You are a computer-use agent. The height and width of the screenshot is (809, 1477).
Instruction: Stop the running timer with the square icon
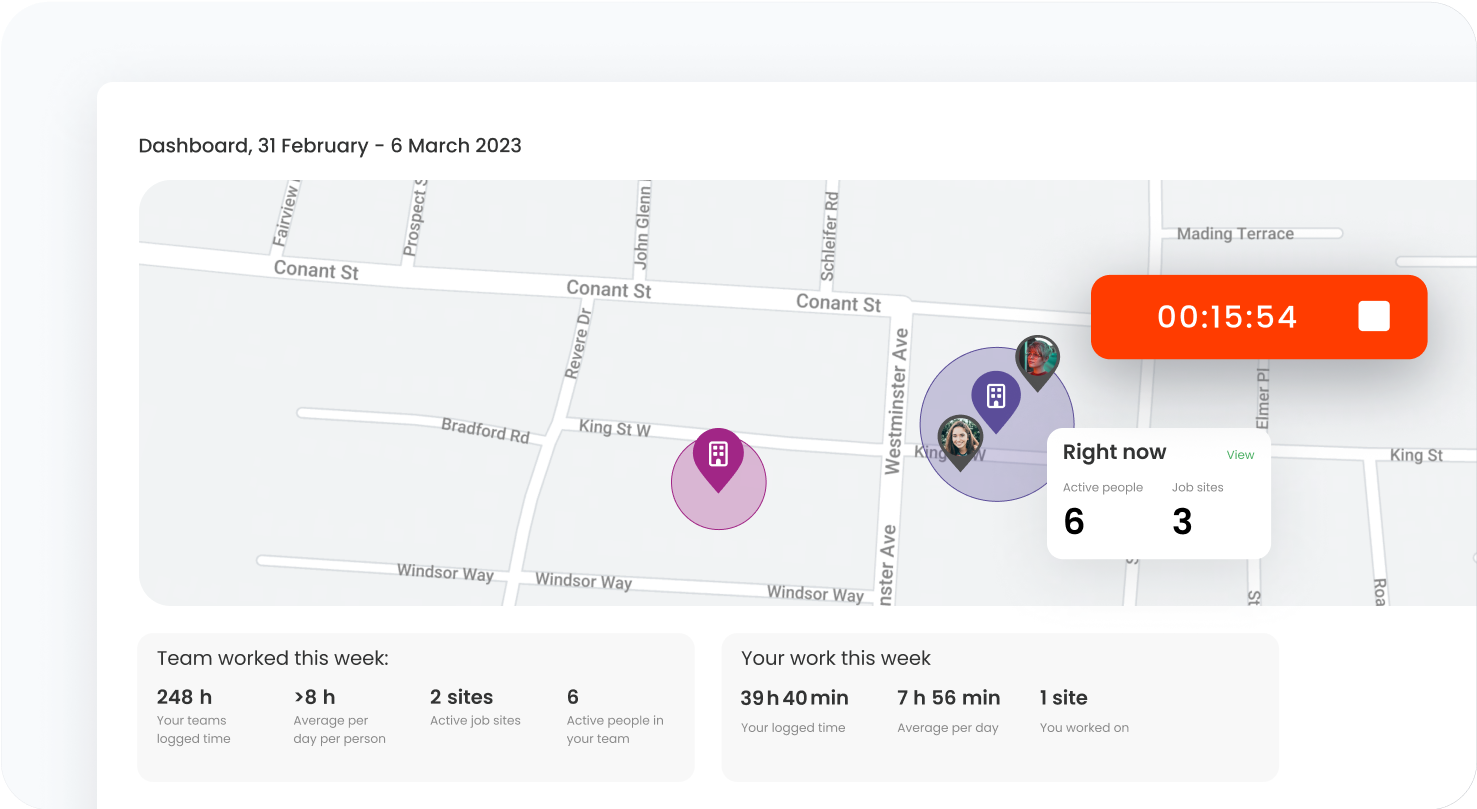tap(1374, 316)
